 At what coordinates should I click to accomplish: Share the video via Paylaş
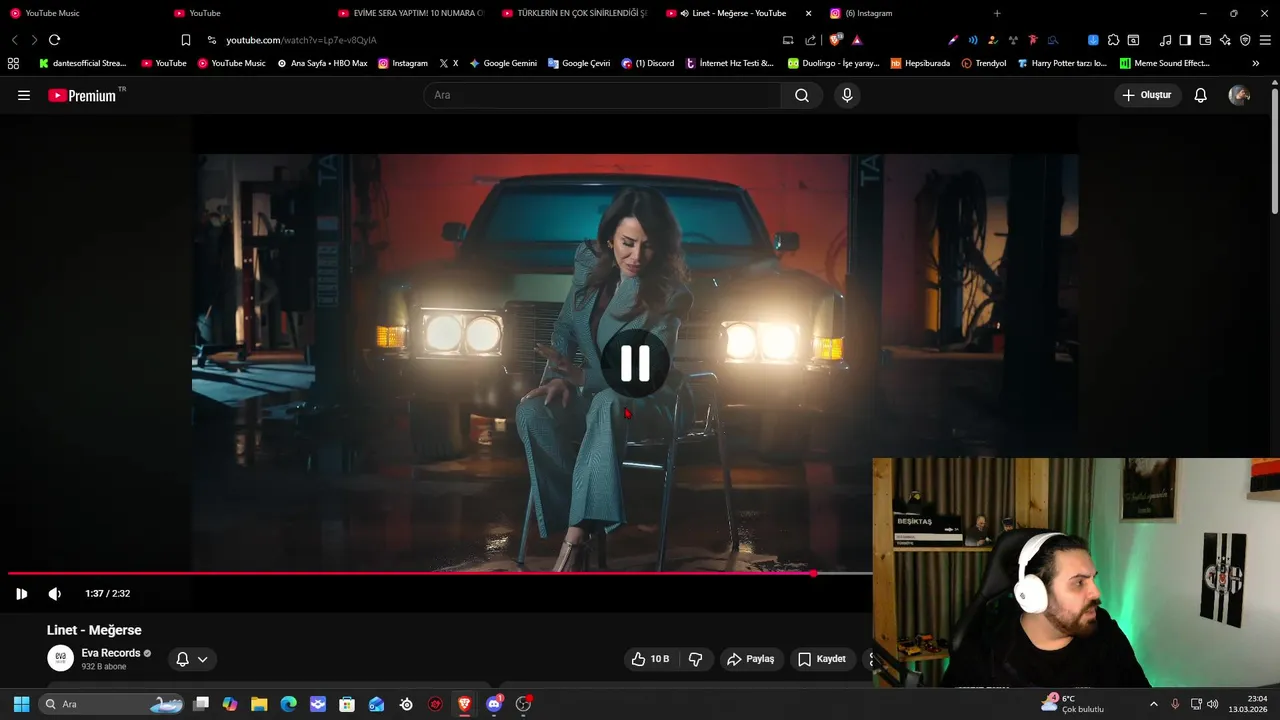751,659
